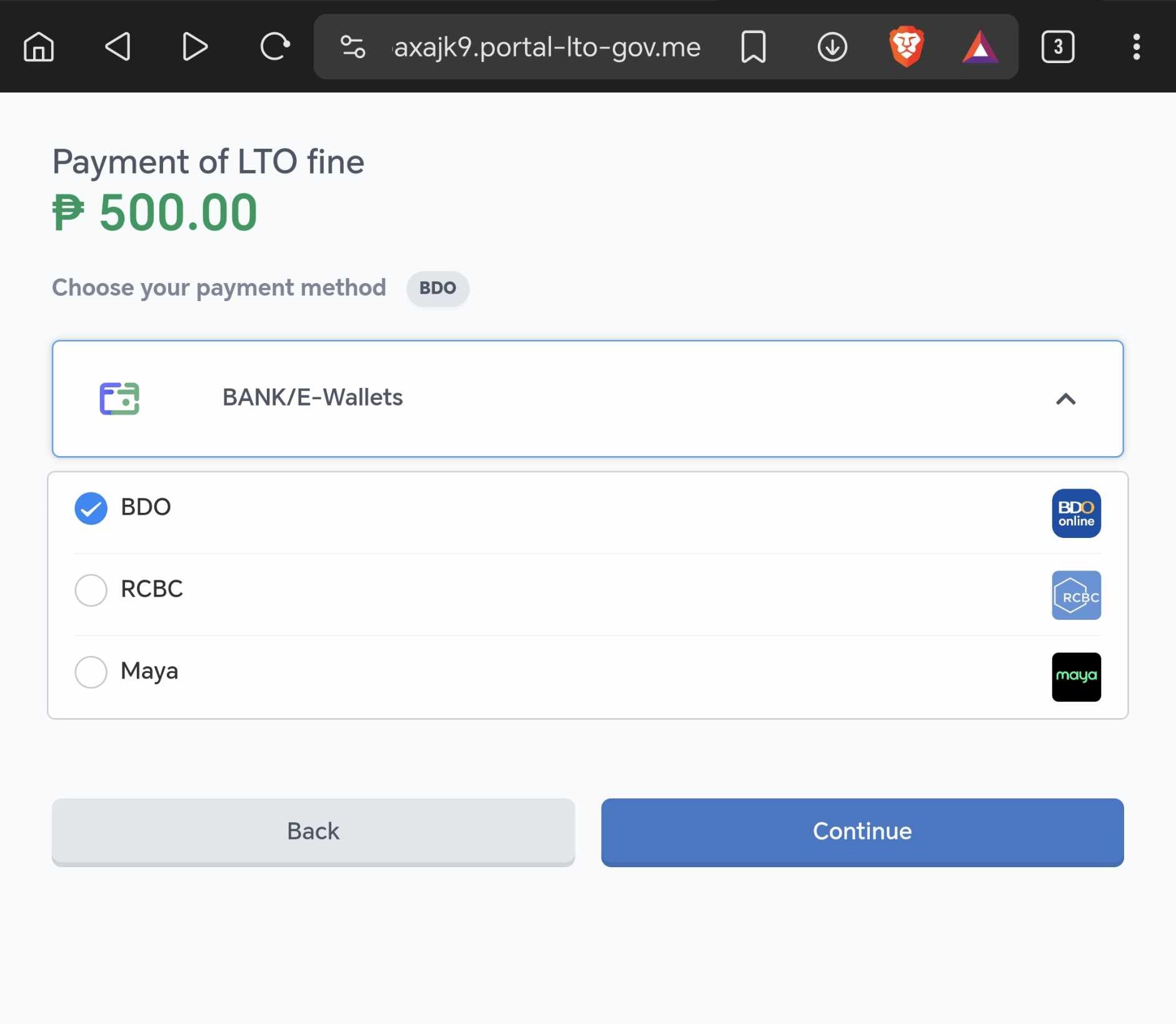The width and height of the screenshot is (1176, 1024).
Task: Open the downloads icon
Action: (x=832, y=47)
